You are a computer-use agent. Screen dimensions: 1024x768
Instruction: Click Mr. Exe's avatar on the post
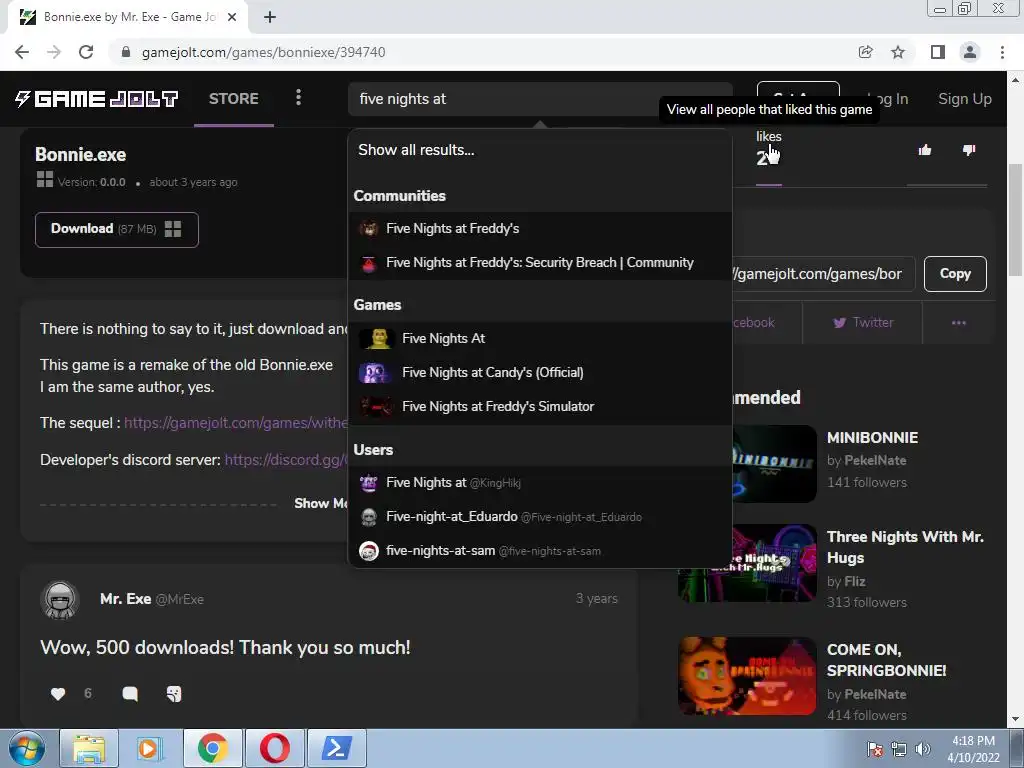[x=60, y=600]
